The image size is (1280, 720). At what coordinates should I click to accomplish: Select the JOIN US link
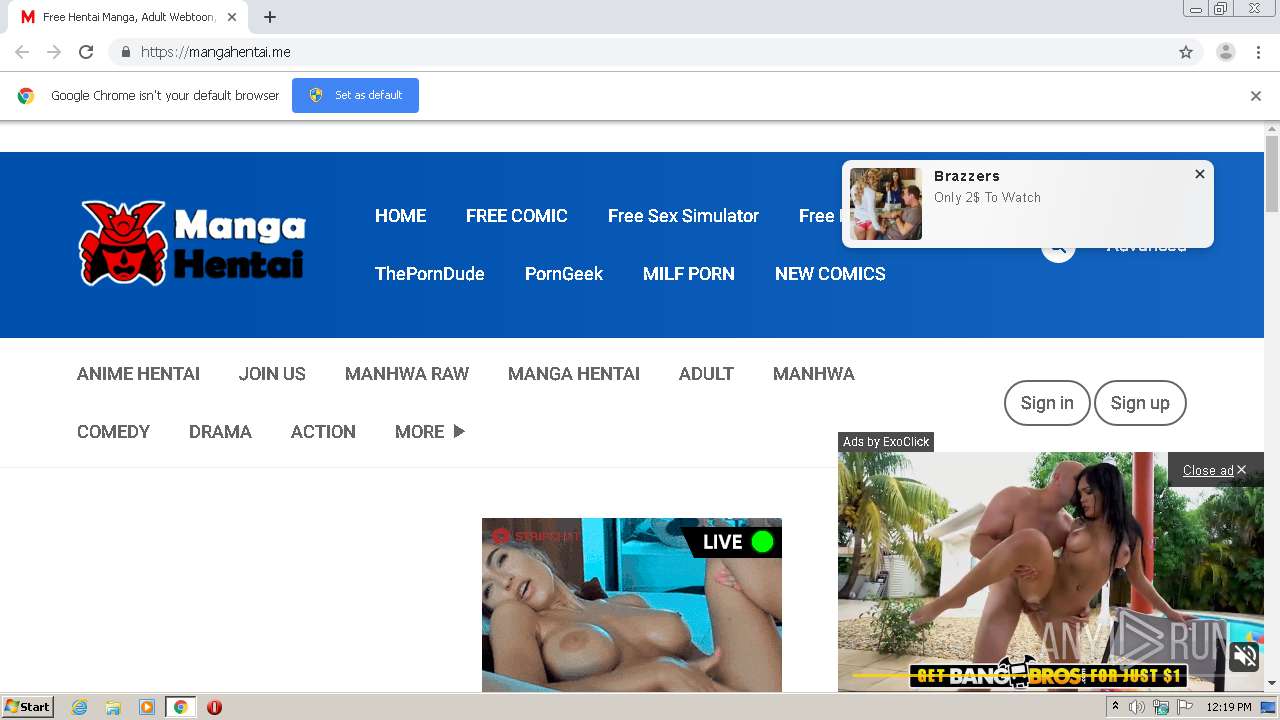(272, 374)
